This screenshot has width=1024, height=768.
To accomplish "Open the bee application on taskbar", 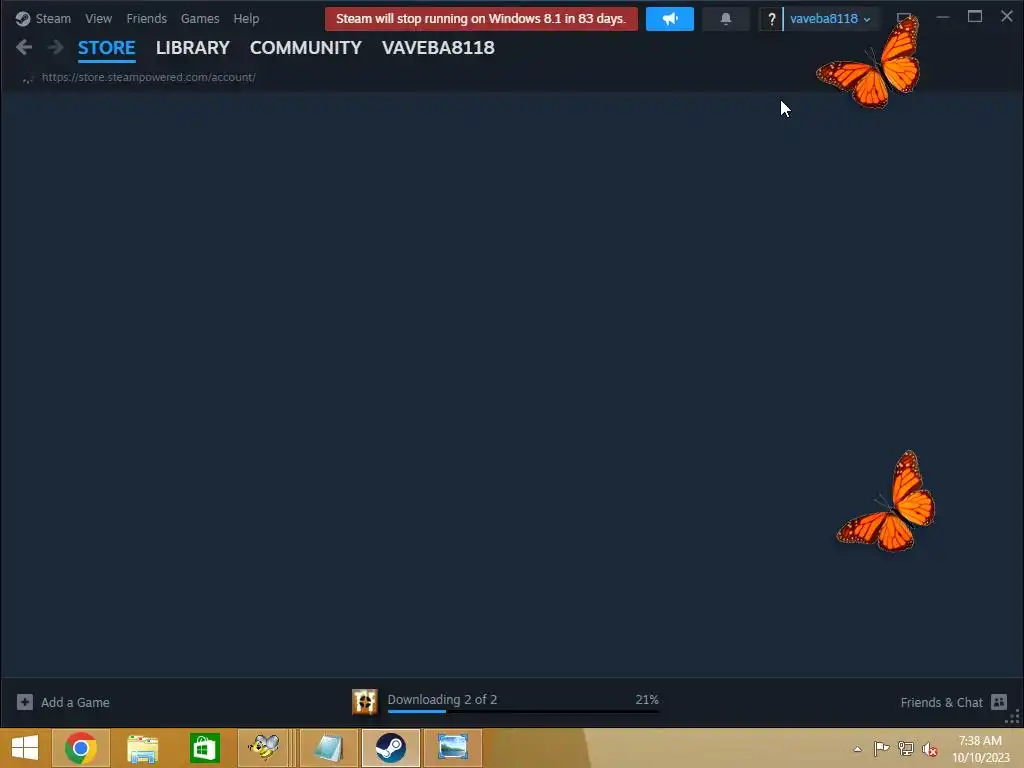I will pyautogui.click(x=263, y=748).
